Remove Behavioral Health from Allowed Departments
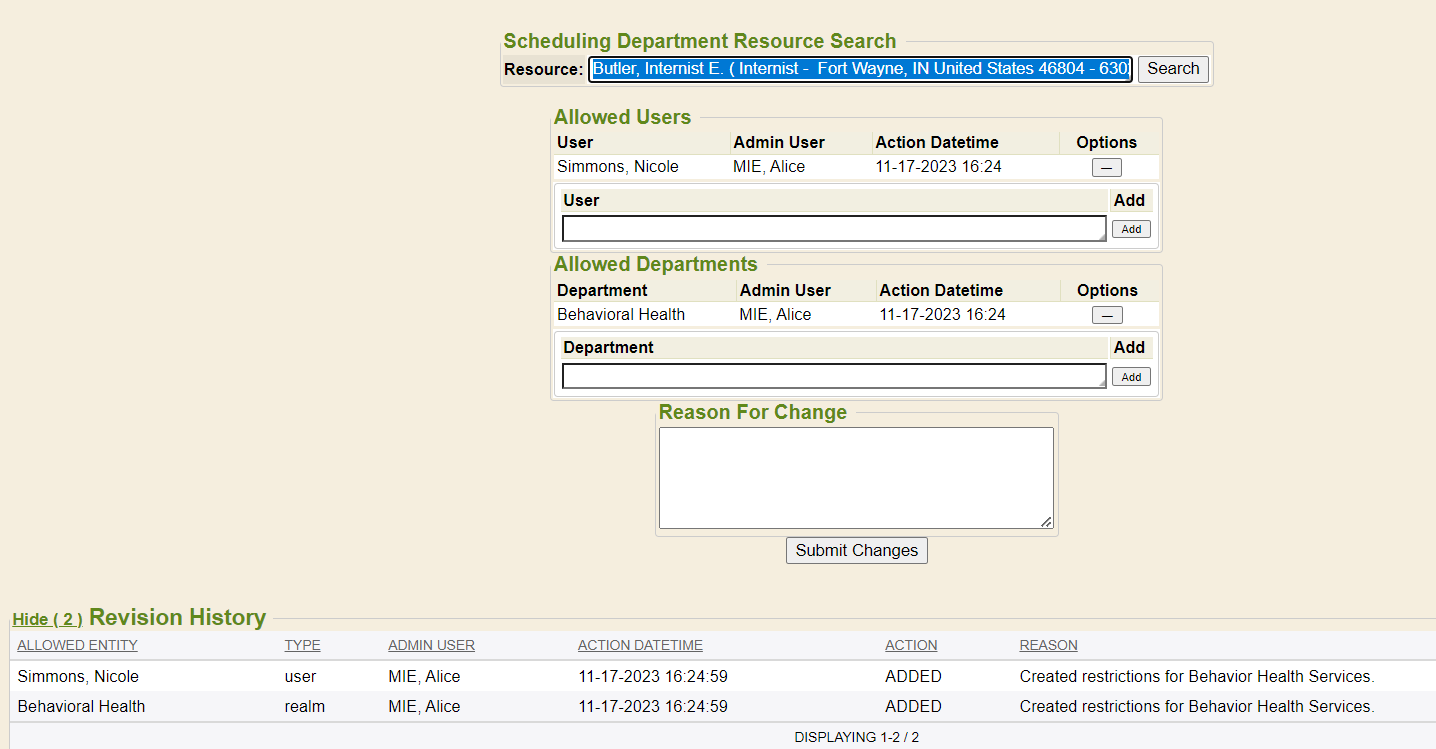Viewport: 1436px width, 749px height. point(1106,316)
